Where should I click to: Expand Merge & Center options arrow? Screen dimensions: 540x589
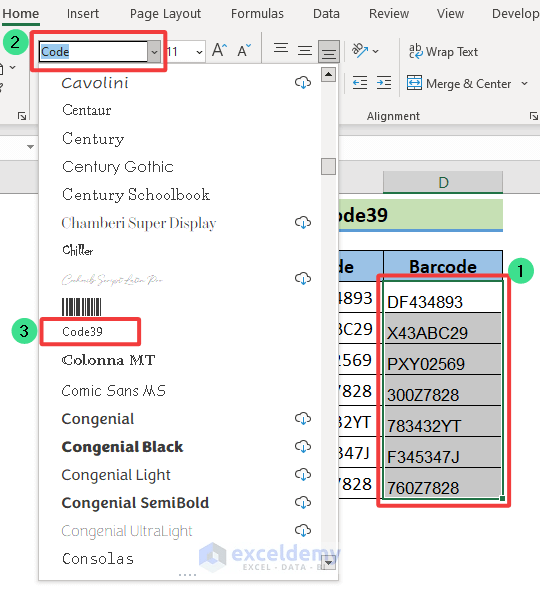525,83
